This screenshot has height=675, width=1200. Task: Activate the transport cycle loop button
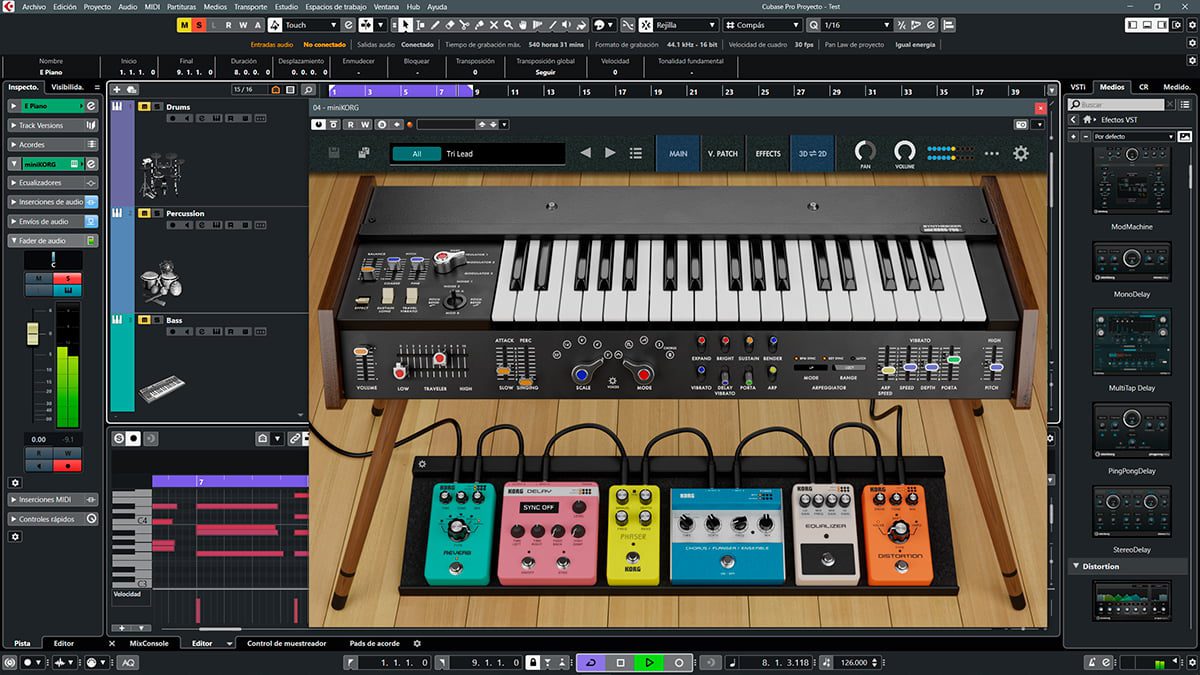(x=591, y=662)
